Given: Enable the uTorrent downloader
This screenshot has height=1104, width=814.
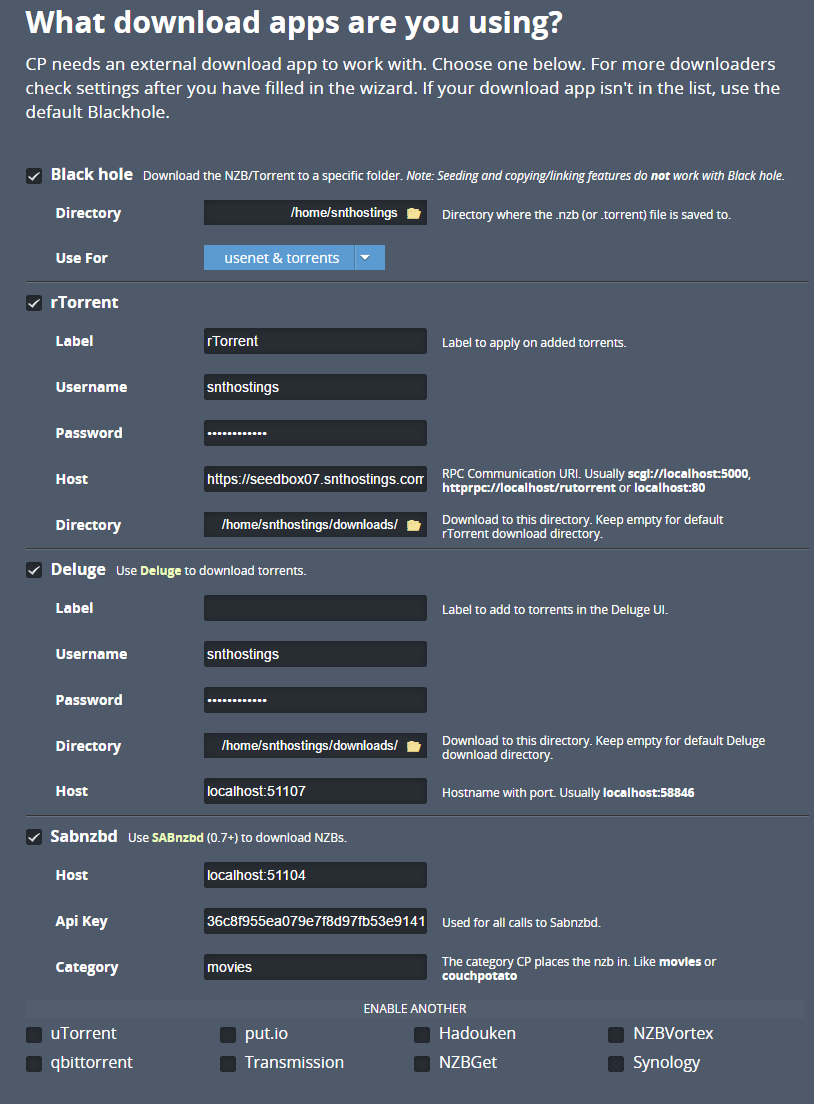Looking at the screenshot, I should pos(34,1034).
